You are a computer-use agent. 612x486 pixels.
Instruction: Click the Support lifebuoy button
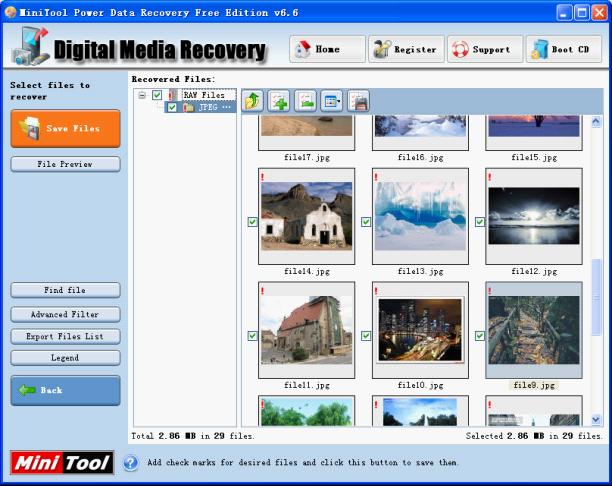(485, 49)
